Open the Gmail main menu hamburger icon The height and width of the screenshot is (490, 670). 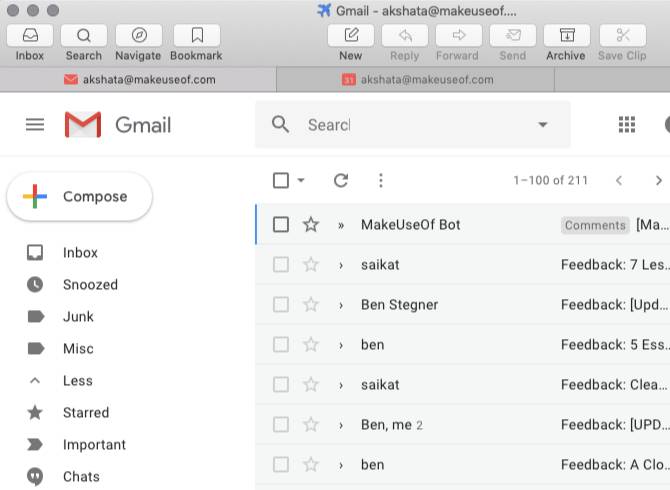tap(35, 125)
